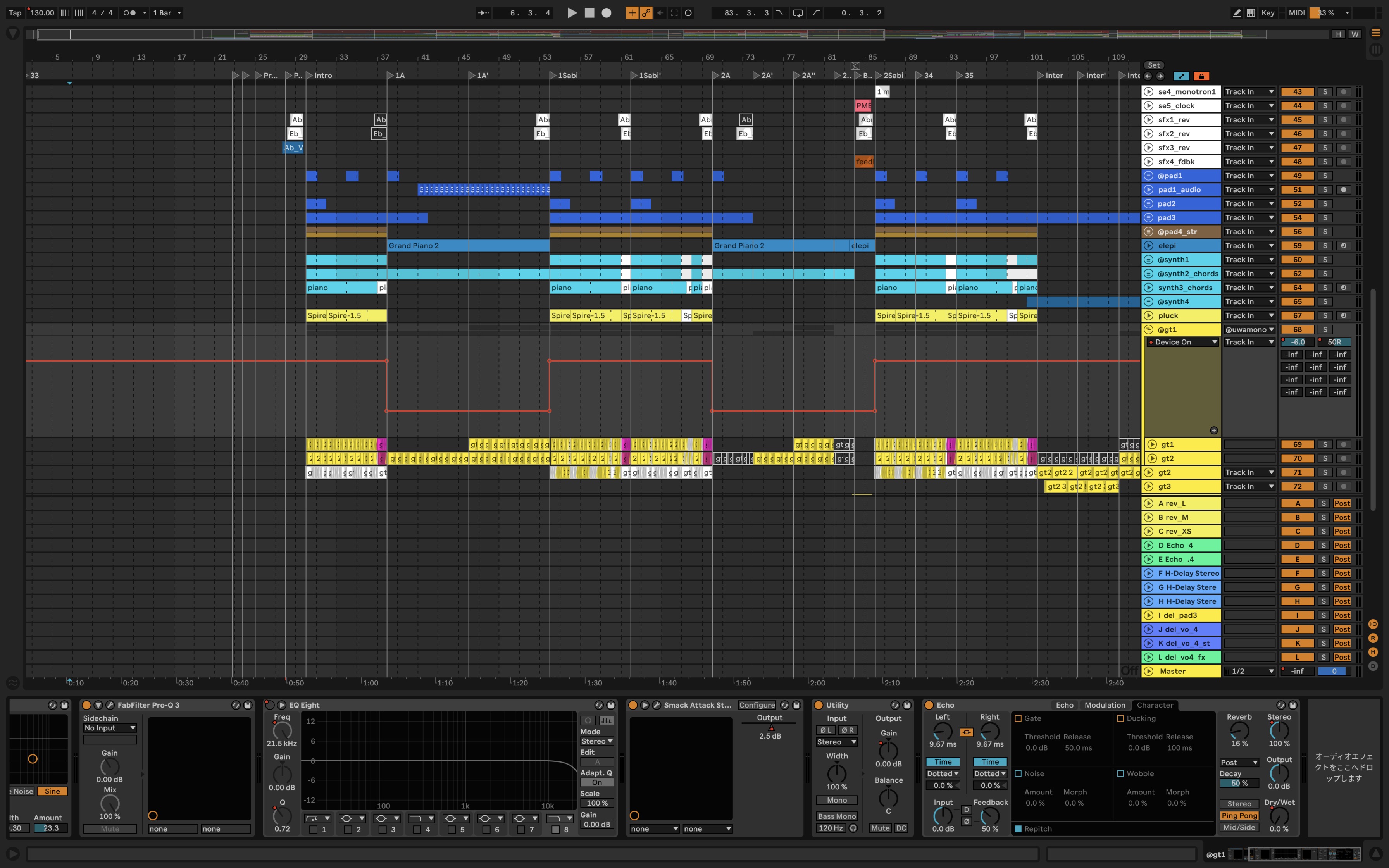The width and height of the screenshot is (1389, 868).
Task: Enable the Ducking checkbox in Echo
Action: point(1120,719)
